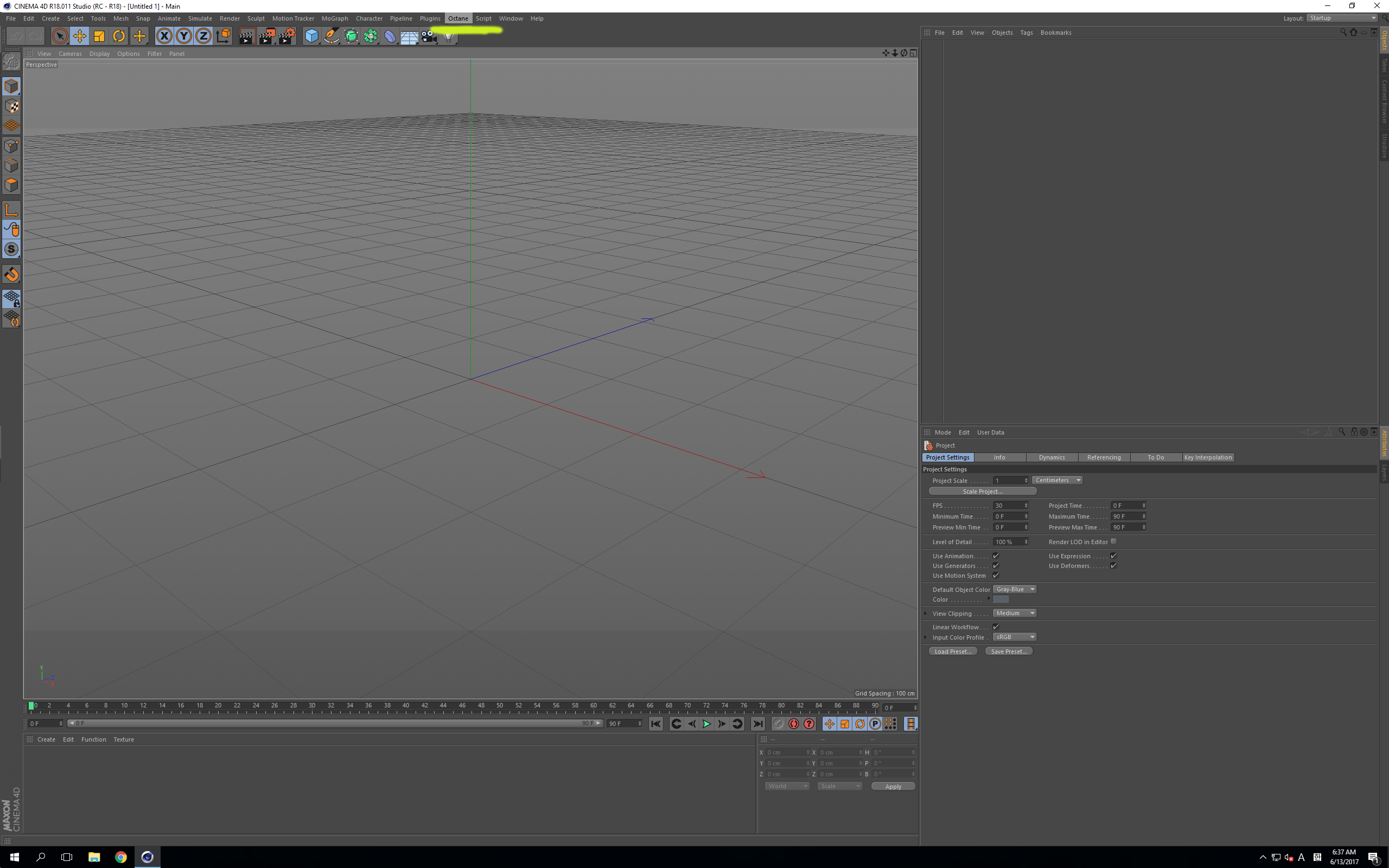Click the Save Preset button
Viewport: 1389px width, 868px height.
tap(1009, 651)
